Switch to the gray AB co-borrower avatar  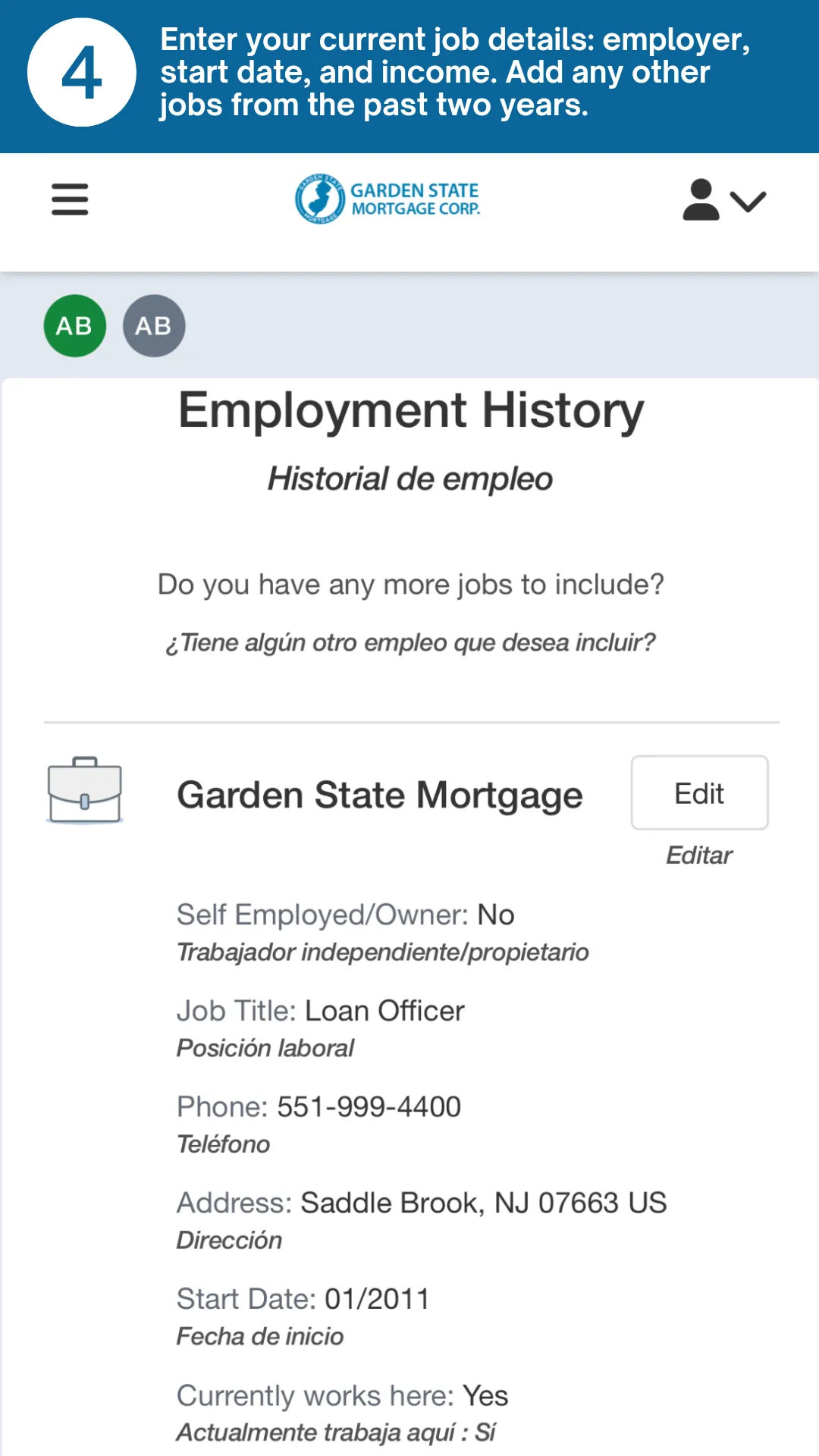[x=154, y=326]
